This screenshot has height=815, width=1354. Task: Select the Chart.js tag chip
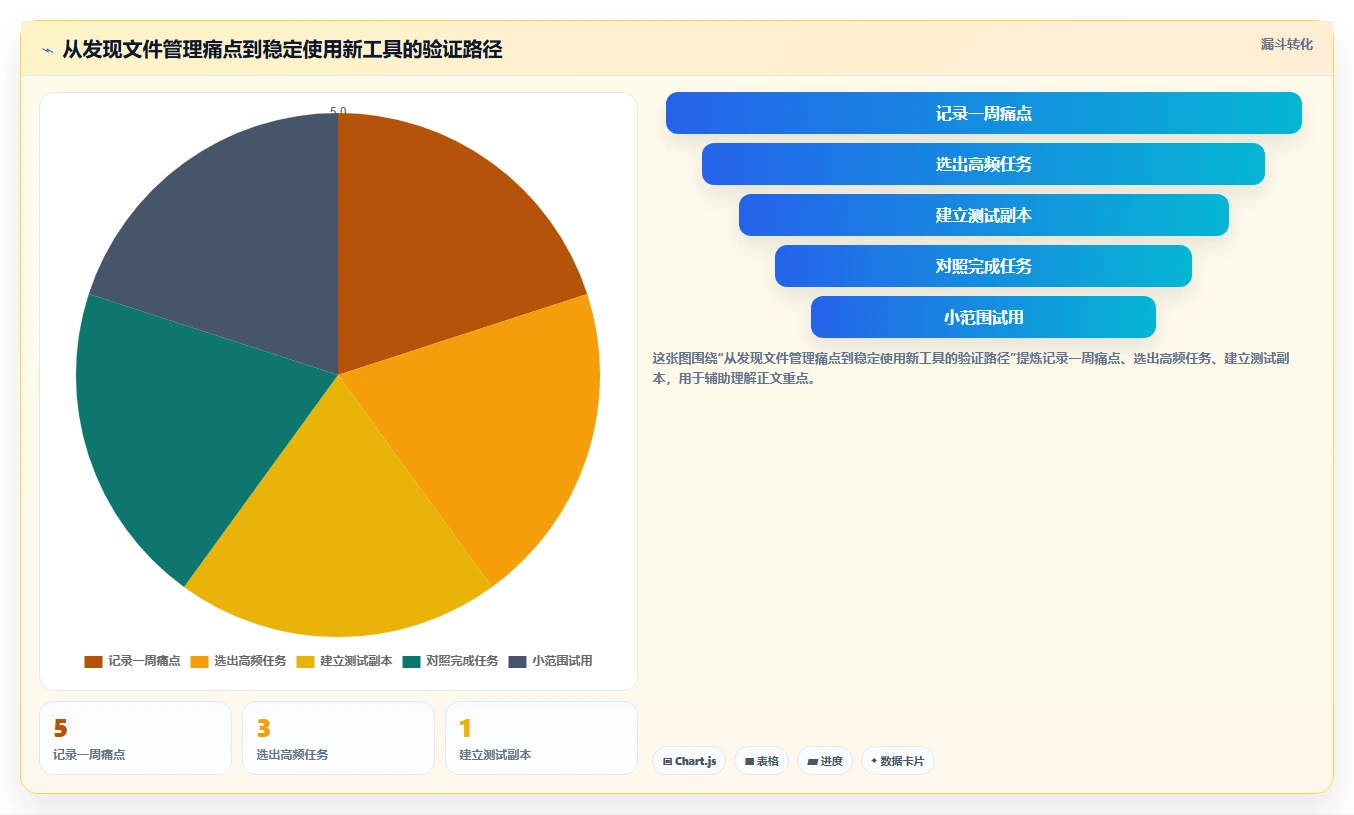click(x=689, y=761)
